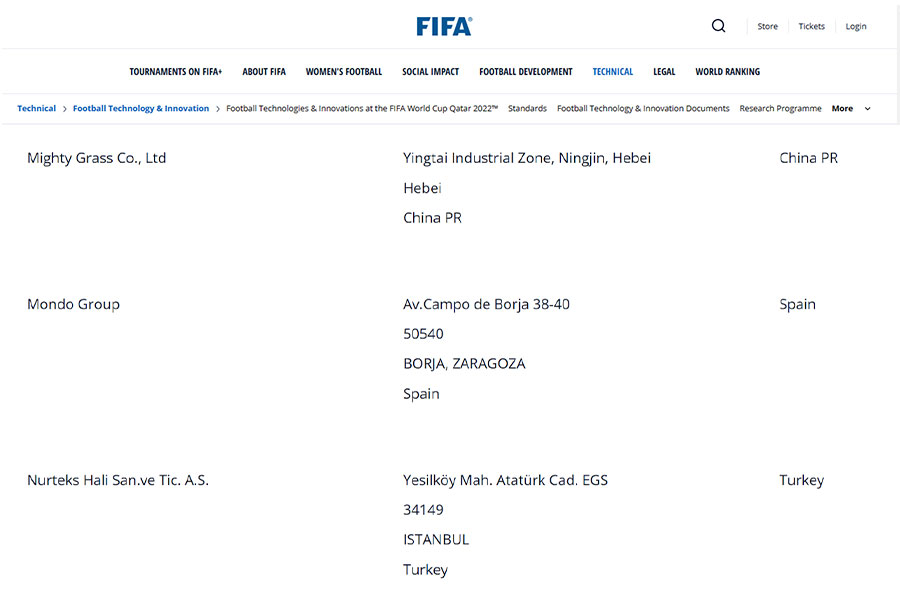Viewport: 900px width, 600px height.
Task: Click the FIFA logo at the top
Action: pyautogui.click(x=444, y=26)
